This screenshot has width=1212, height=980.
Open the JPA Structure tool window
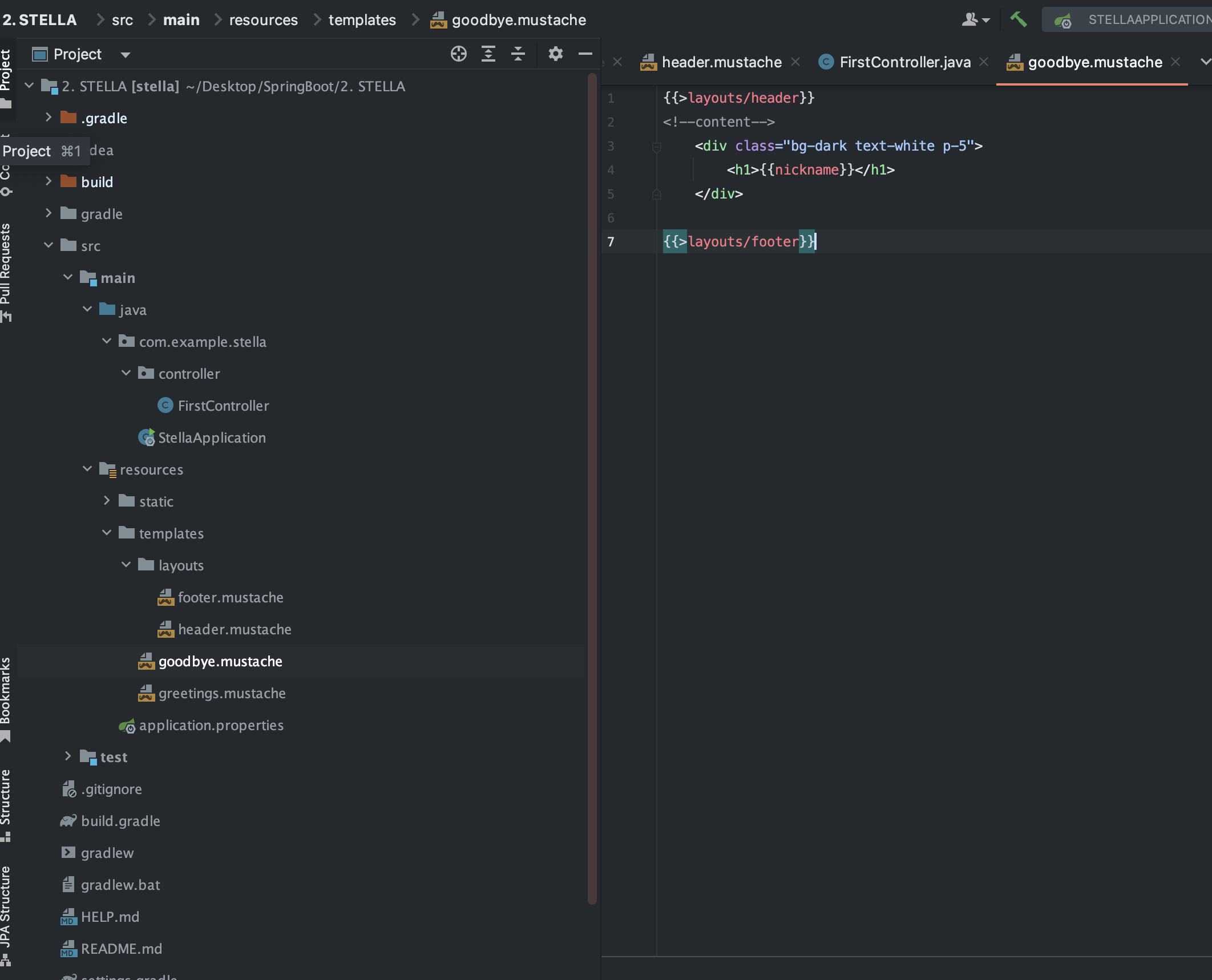tap(6, 916)
